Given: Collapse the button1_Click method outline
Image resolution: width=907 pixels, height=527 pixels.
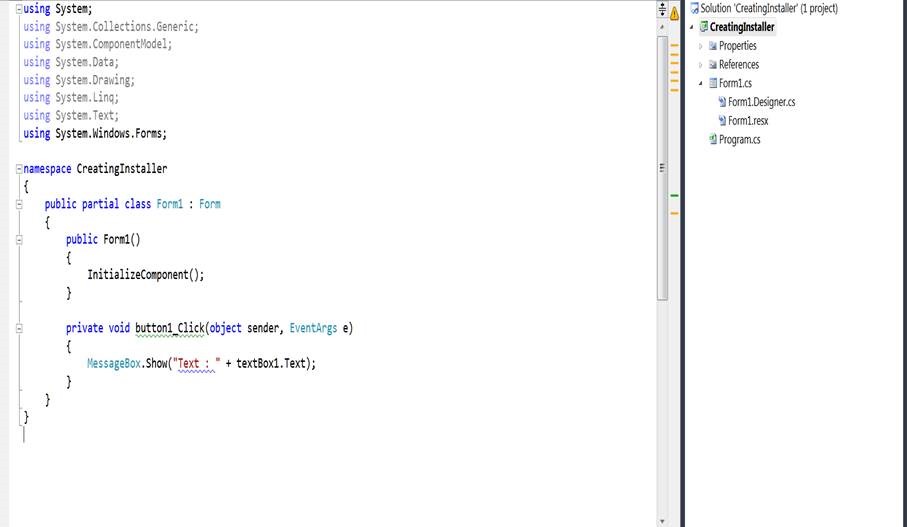Looking at the screenshot, I should pyautogui.click(x=19, y=329).
